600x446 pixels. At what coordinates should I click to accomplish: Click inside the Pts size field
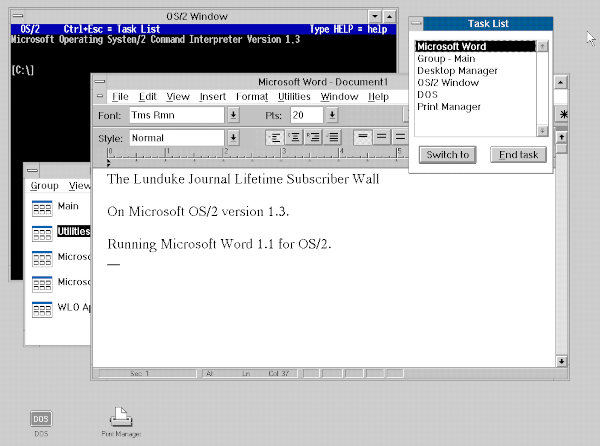coord(307,115)
